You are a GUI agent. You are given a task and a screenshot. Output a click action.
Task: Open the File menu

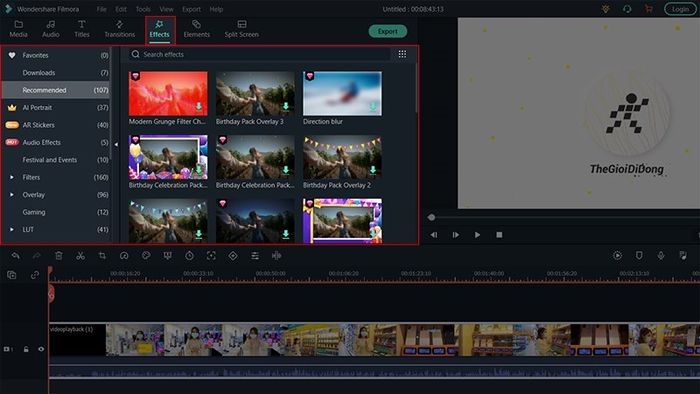click(101, 9)
